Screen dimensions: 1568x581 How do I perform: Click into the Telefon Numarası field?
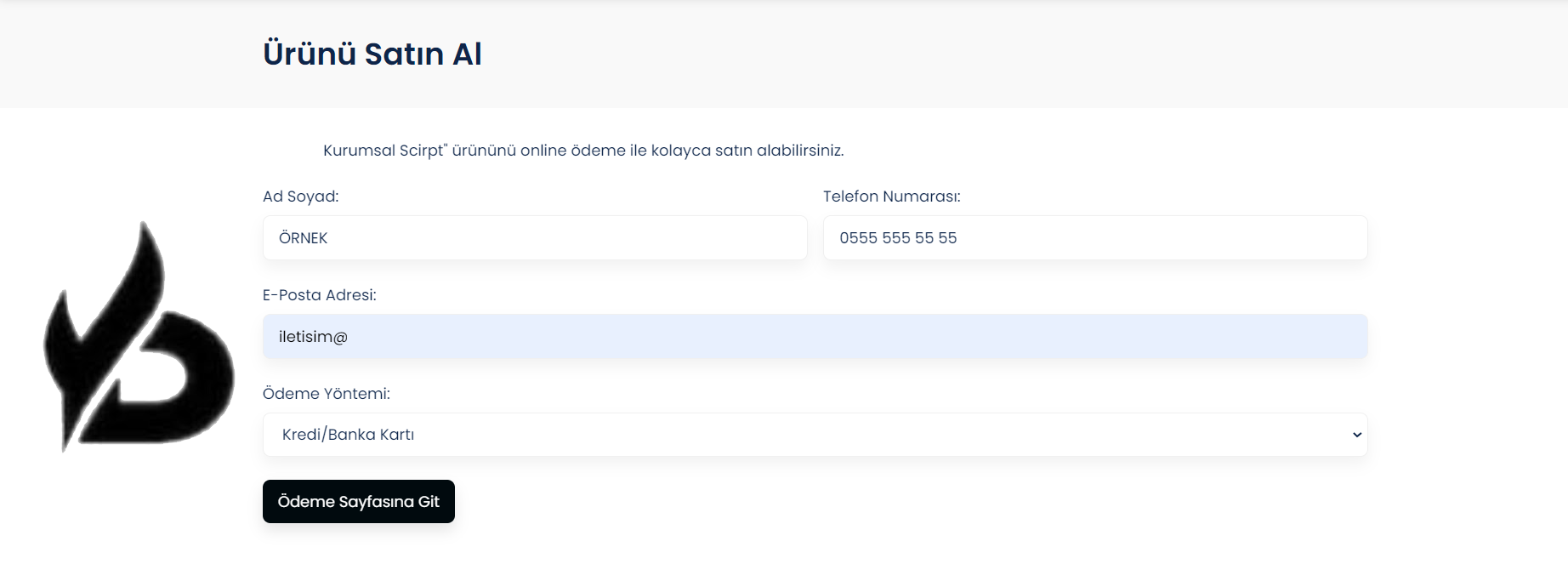point(1094,238)
